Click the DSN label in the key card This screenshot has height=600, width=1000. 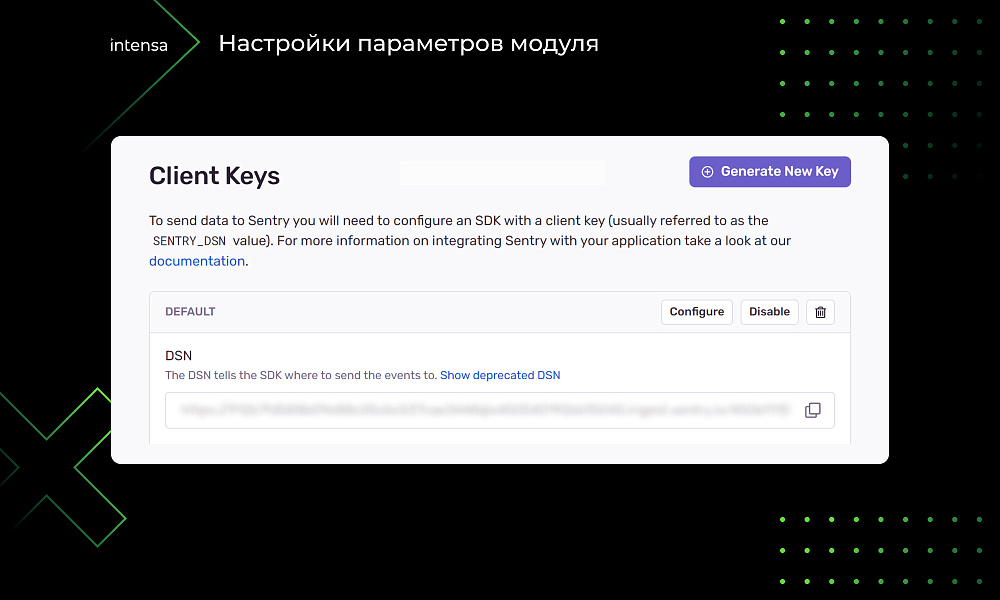coord(178,355)
